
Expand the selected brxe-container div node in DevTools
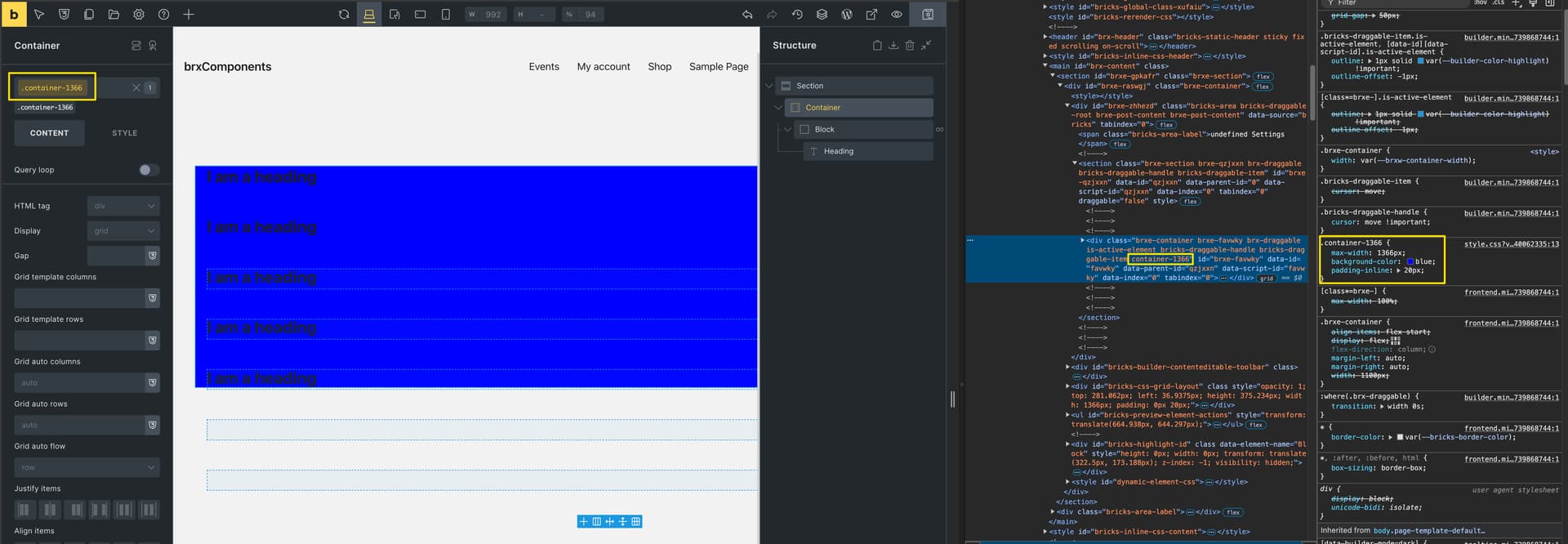pyautogui.click(x=1083, y=240)
